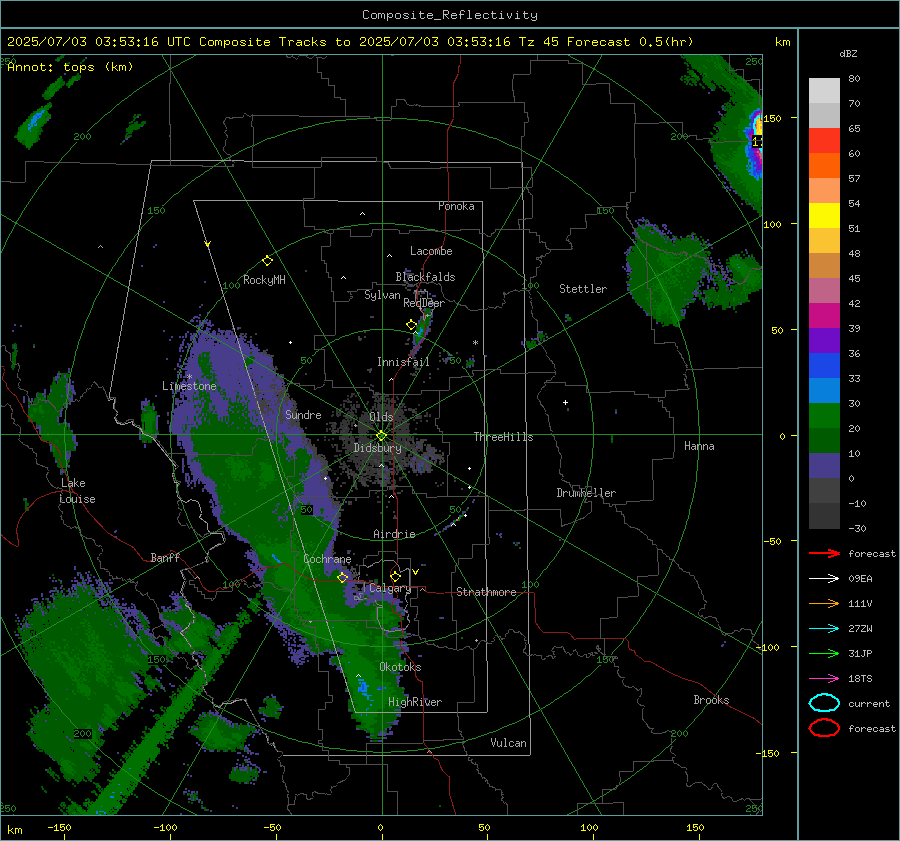Viewport: 900px width, 841px height.
Task: Click the Annot: tops (km) annotation label
Action: click(70, 67)
